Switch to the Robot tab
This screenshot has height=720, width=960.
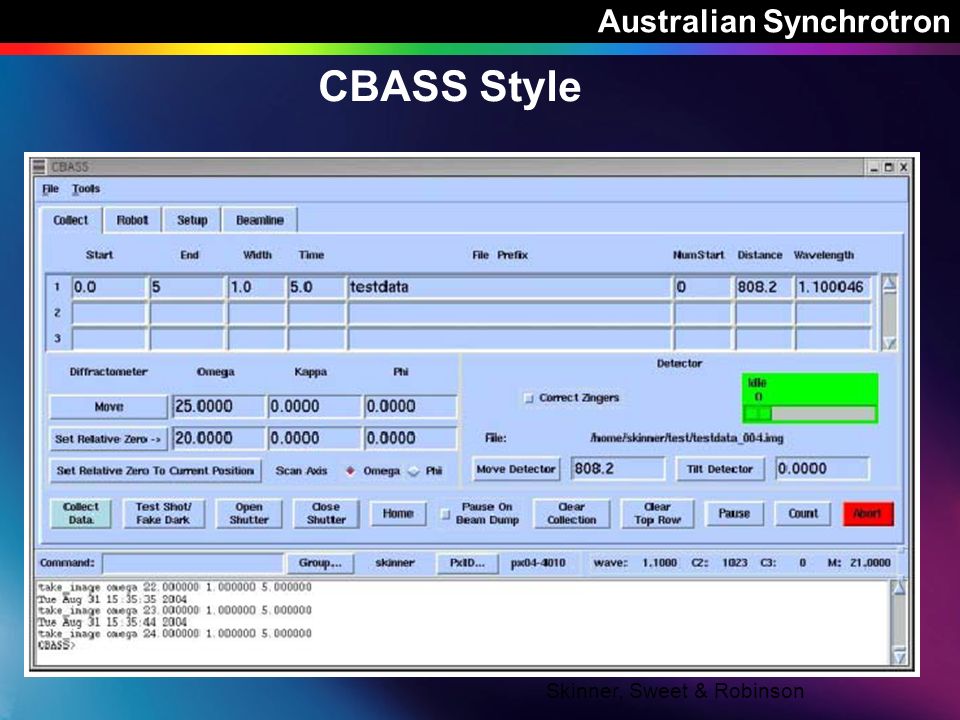132,220
